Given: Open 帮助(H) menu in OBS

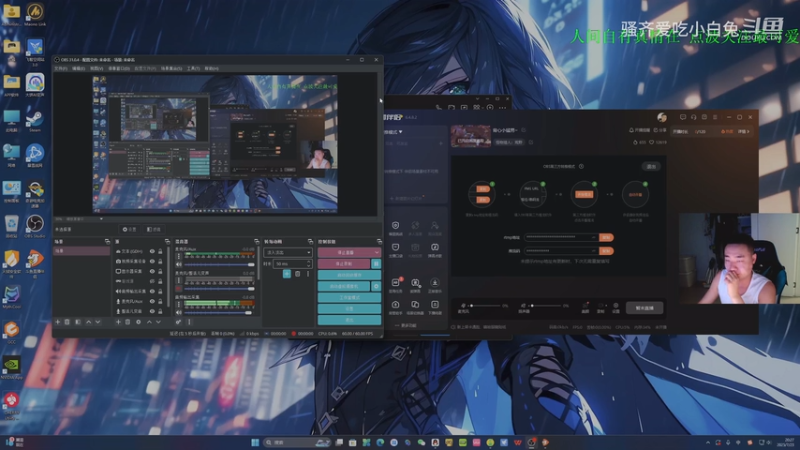Looking at the screenshot, I should (x=211, y=68).
